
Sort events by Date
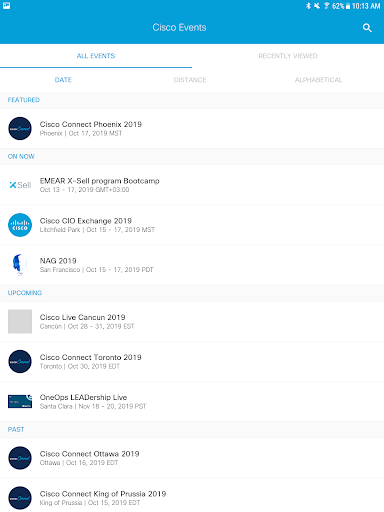pos(63,80)
